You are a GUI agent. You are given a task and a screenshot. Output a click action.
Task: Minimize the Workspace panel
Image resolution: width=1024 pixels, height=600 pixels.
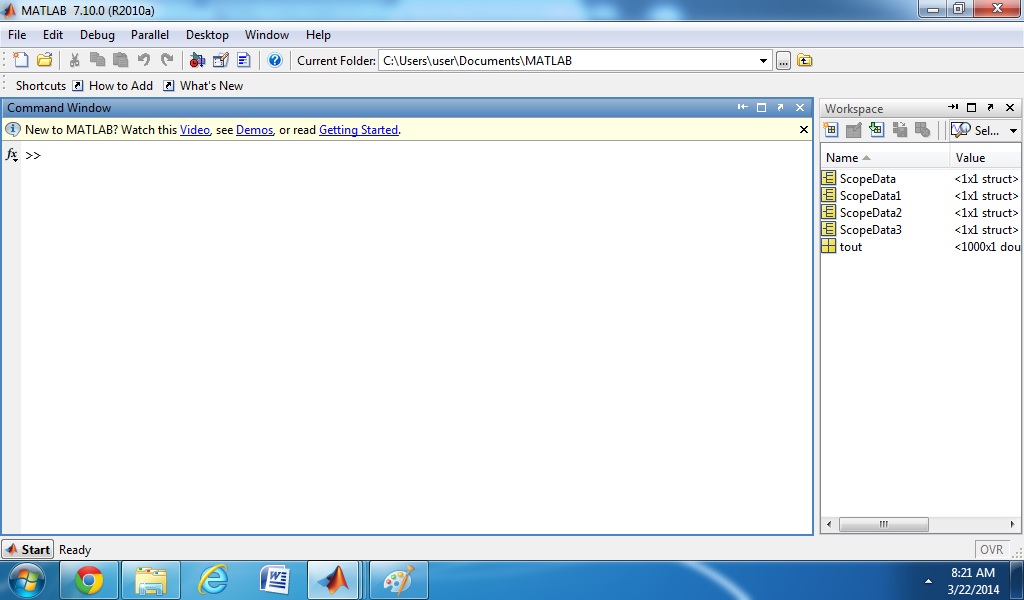coord(953,107)
